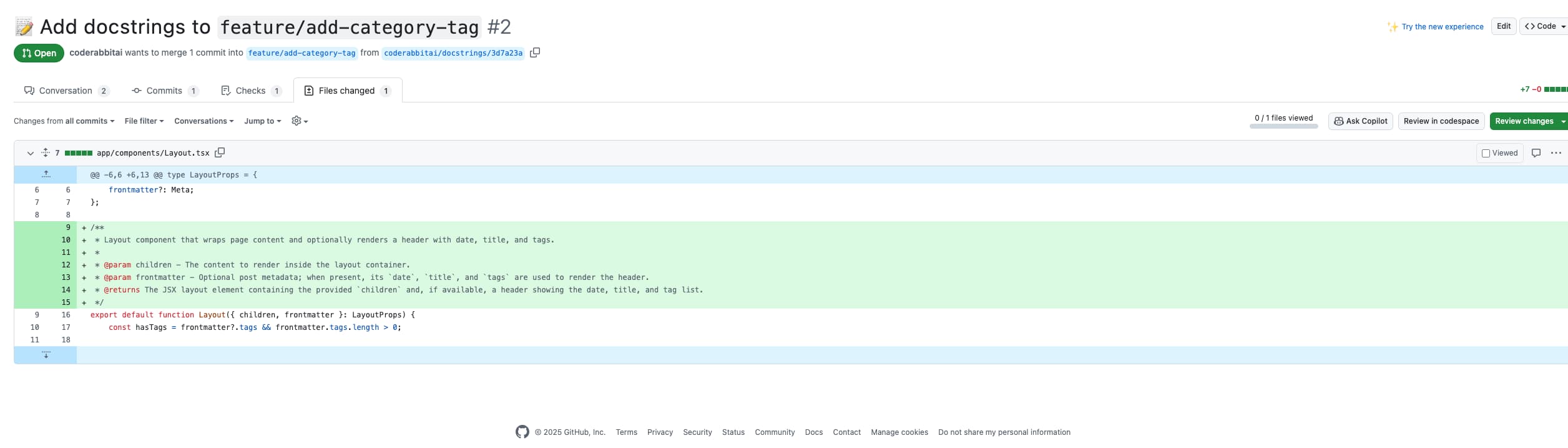This screenshot has height=448, width=1568.
Task: Click the files viewed progress bar
Action: [1283, 126]
